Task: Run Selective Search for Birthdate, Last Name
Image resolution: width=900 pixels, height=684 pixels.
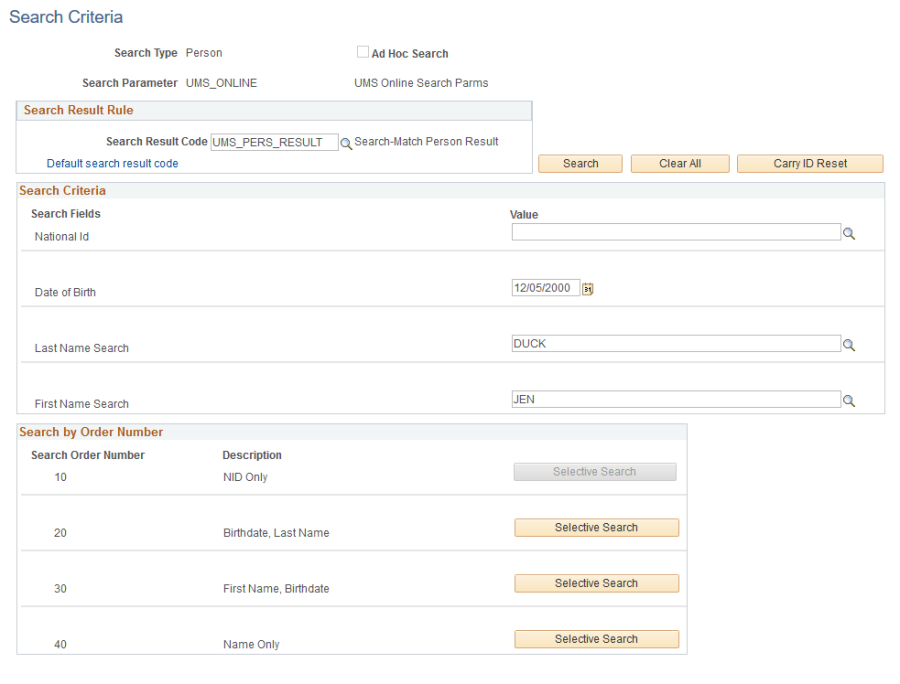Action: pos(596,527)
